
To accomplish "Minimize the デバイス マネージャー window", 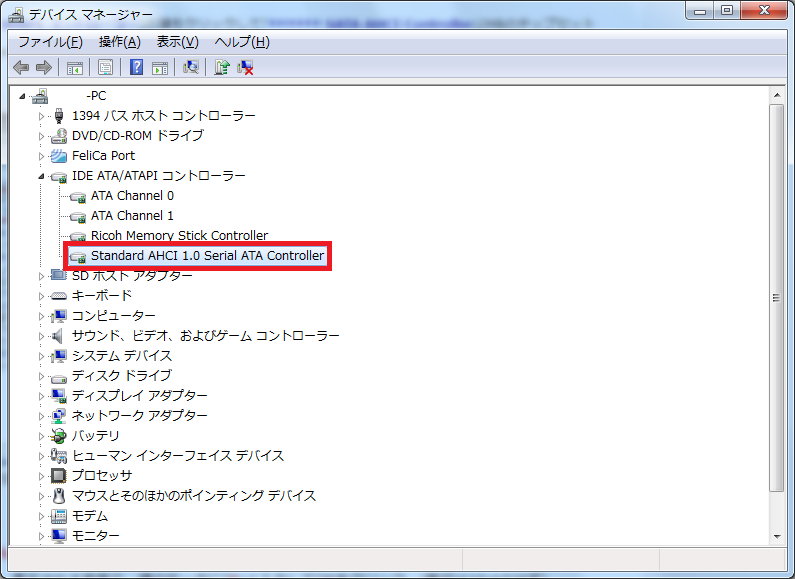I will 700,10.
